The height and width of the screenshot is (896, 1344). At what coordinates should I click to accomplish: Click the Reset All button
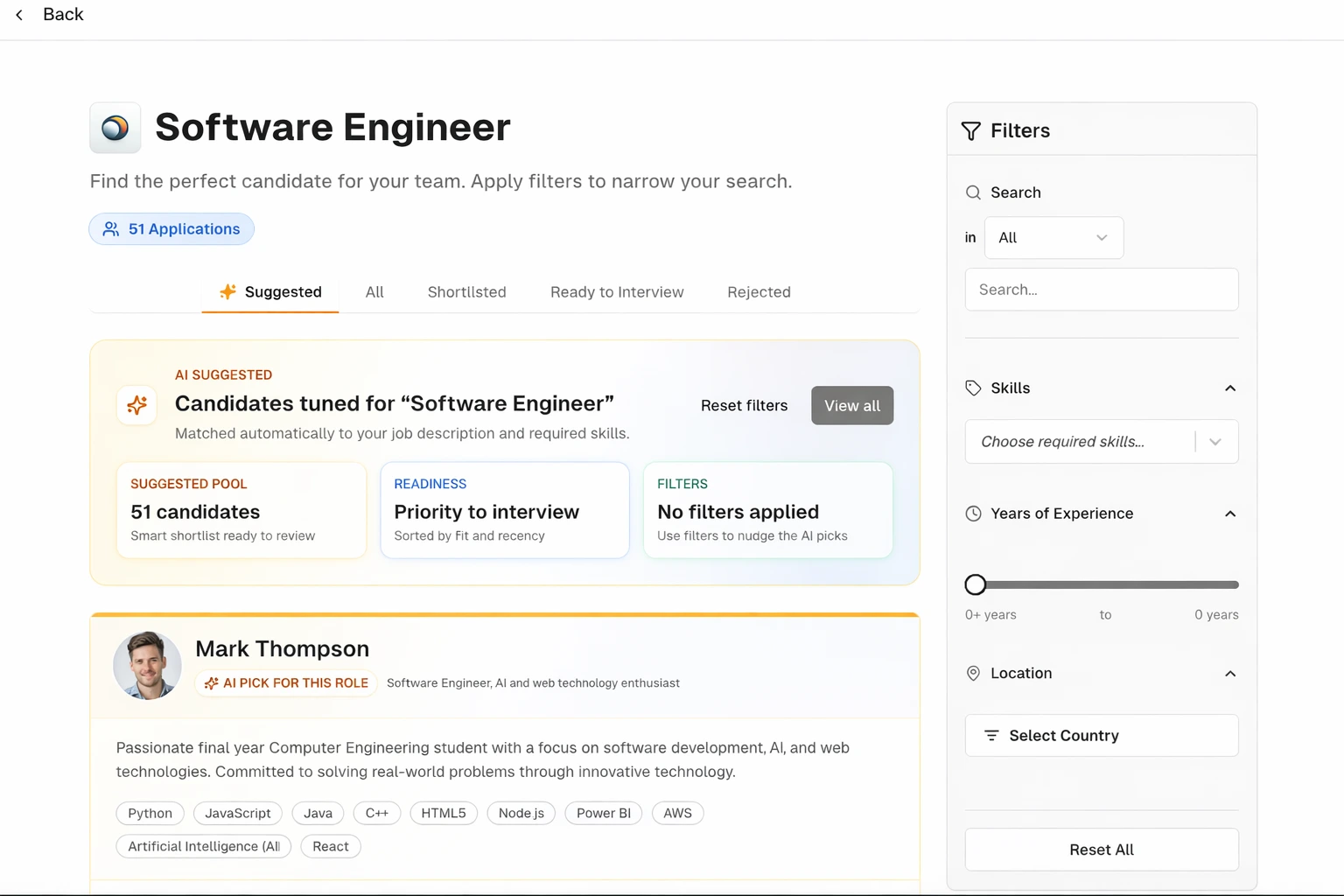[x=1101, y=850]
